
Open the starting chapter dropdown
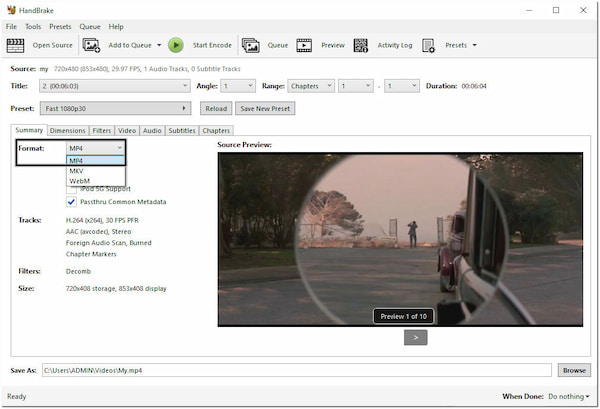(x=356, y=86)
